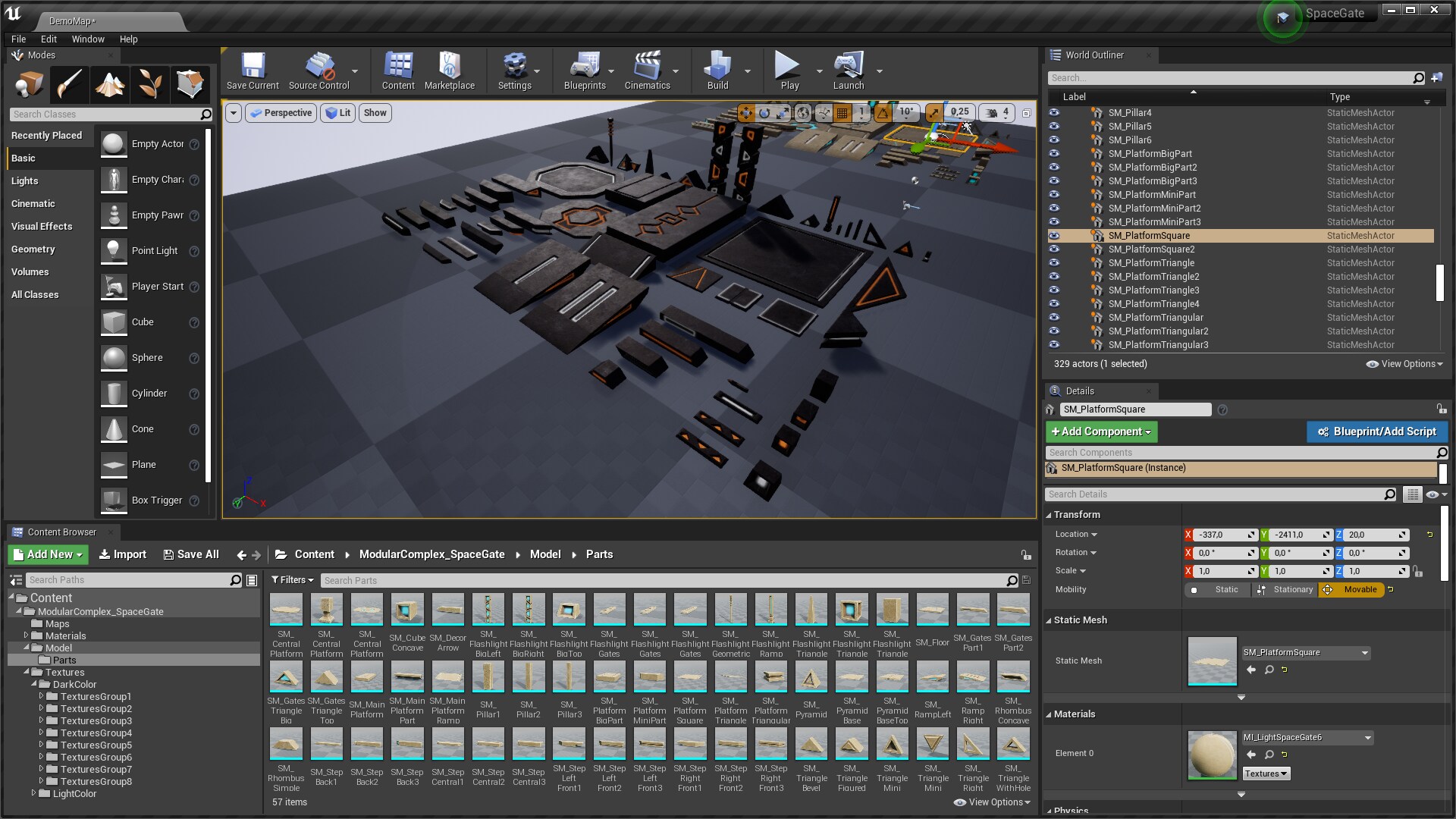
Task: Open the Filters dropdown in Content Browser
Action: 292,579
